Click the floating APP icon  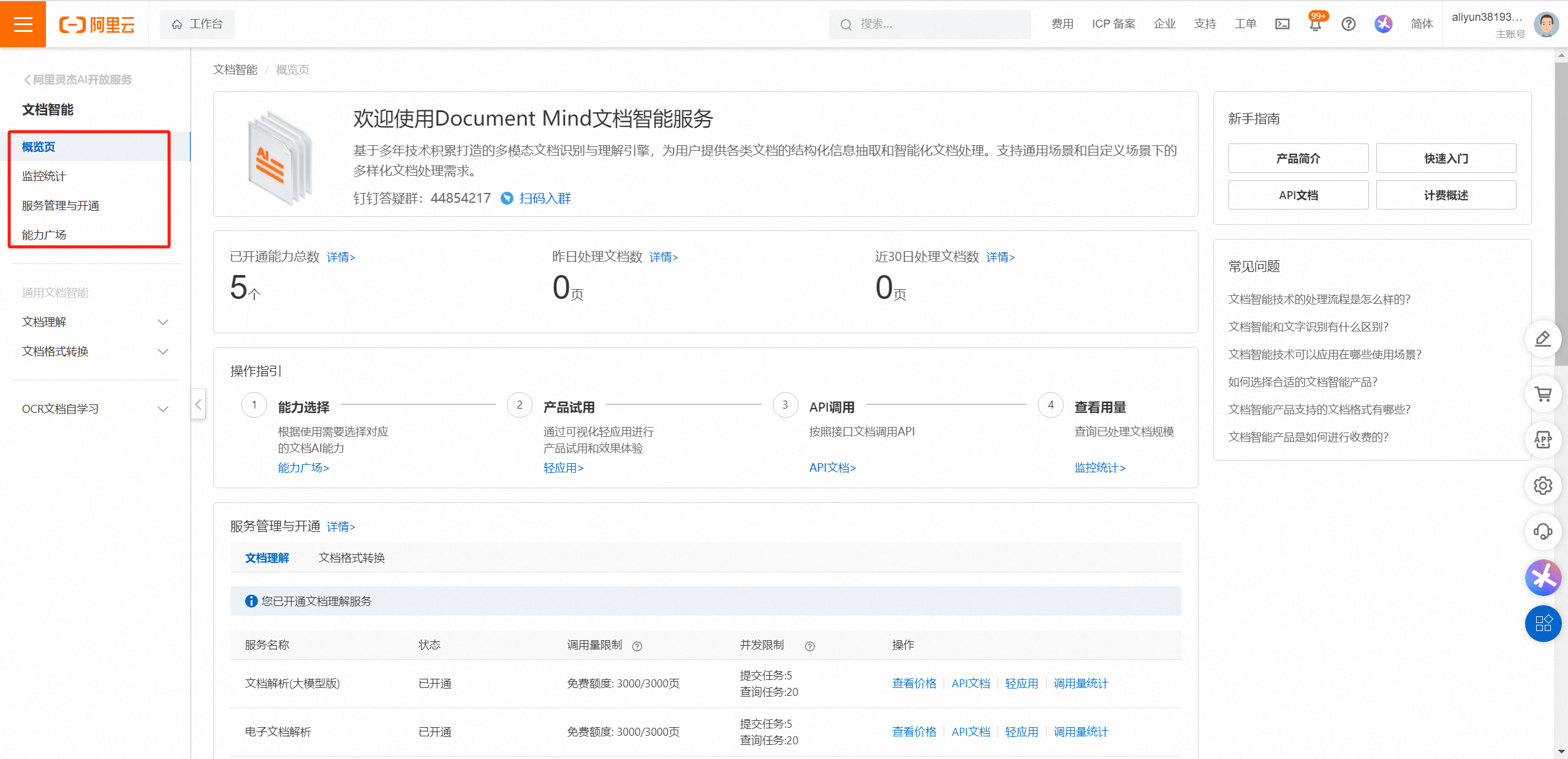pos(1543,439)
